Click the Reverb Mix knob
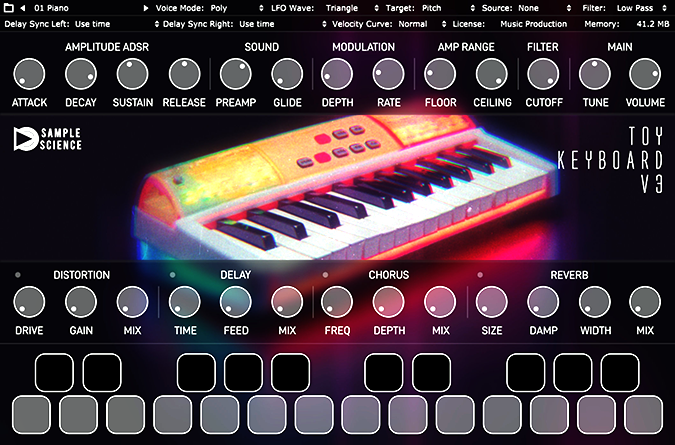 coord(645,302)
